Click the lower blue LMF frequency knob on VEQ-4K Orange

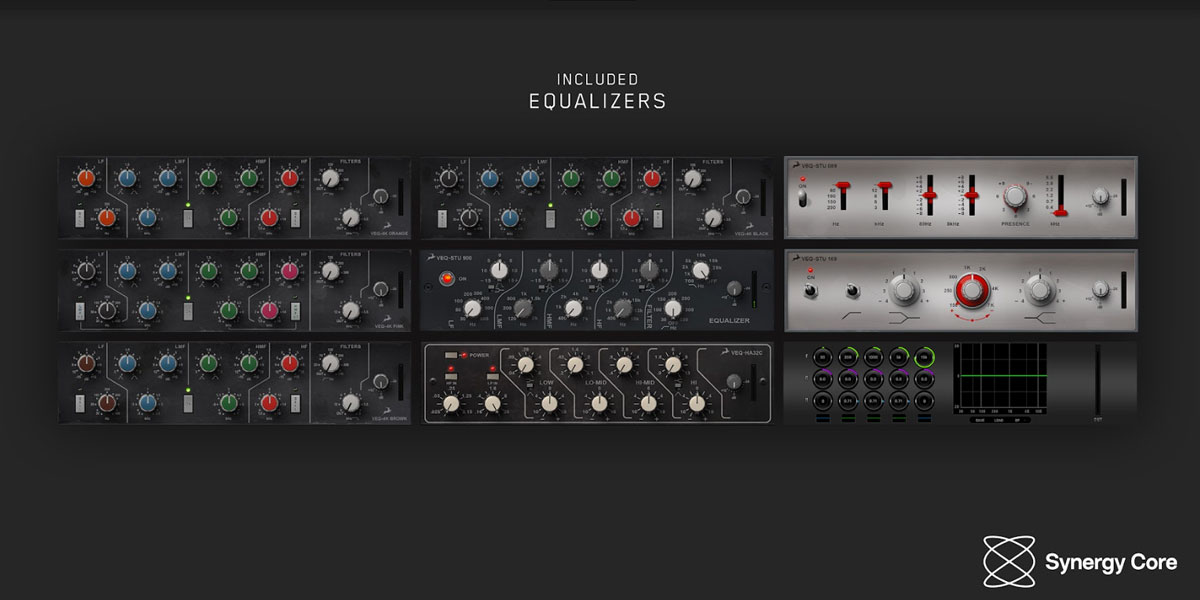[x=148, y=217]
